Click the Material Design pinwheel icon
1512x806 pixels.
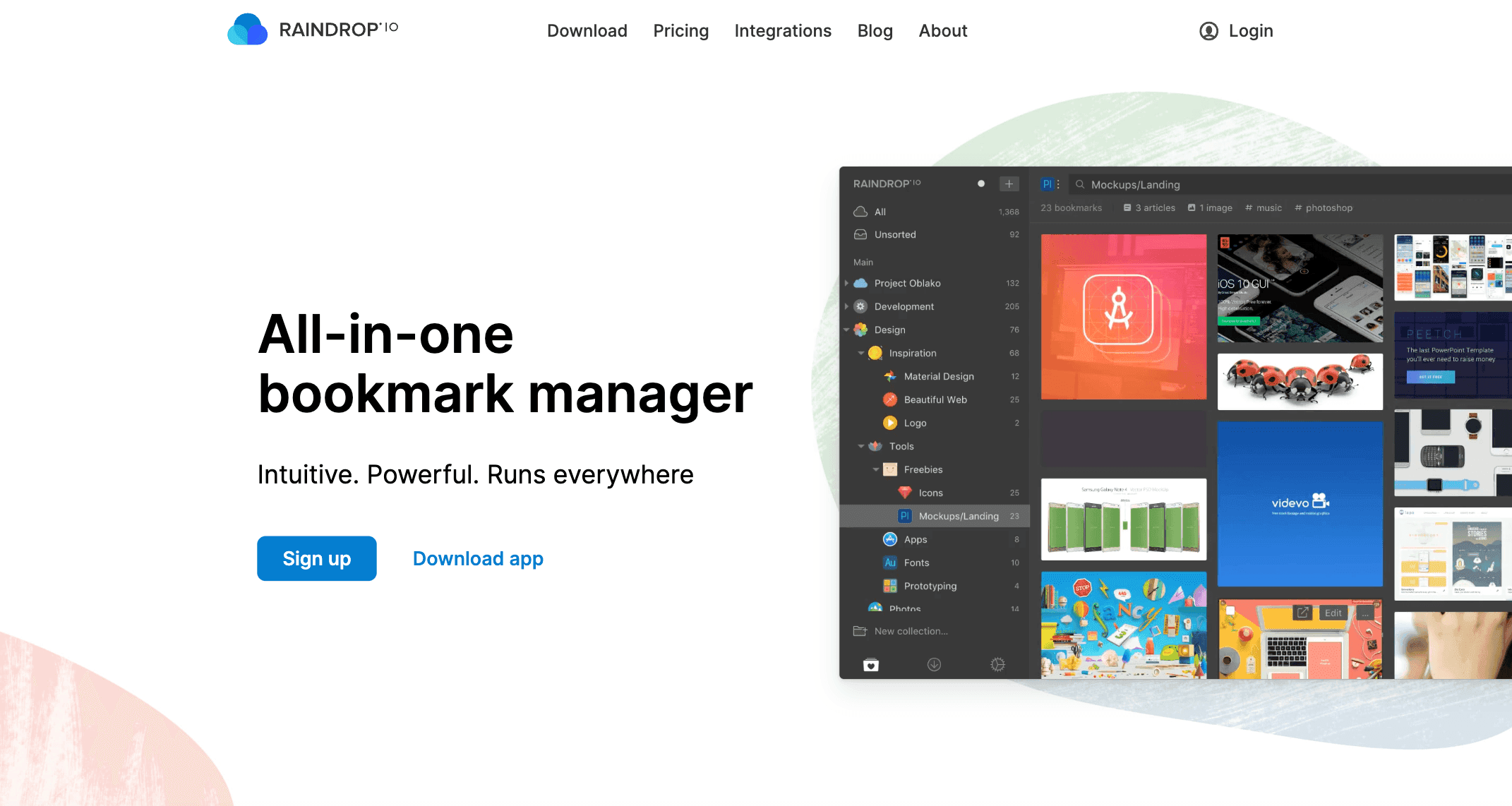890,376
